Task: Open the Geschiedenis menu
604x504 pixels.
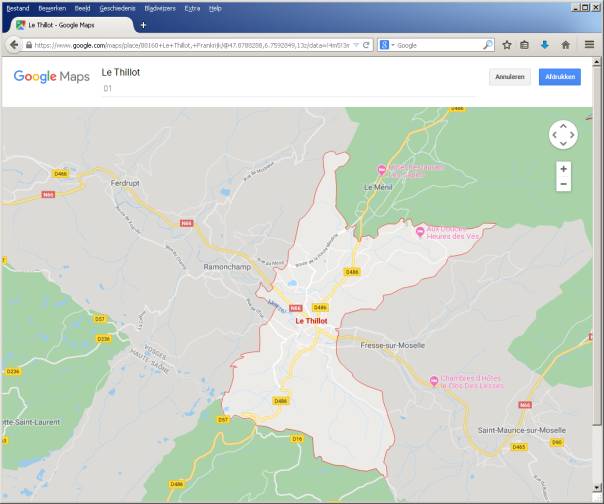Action: click(x=117, y=8)
